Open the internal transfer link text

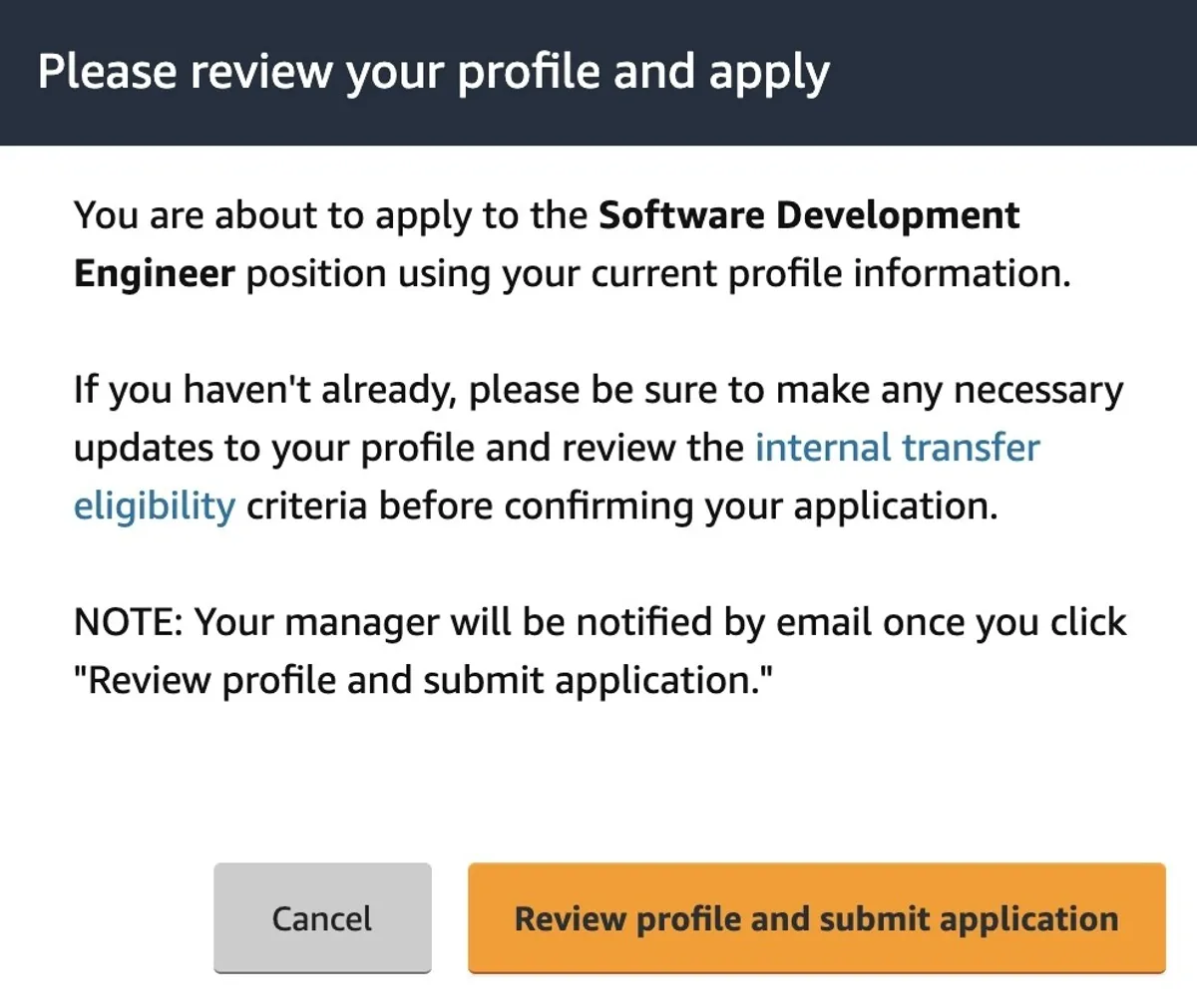coord(897,448)
